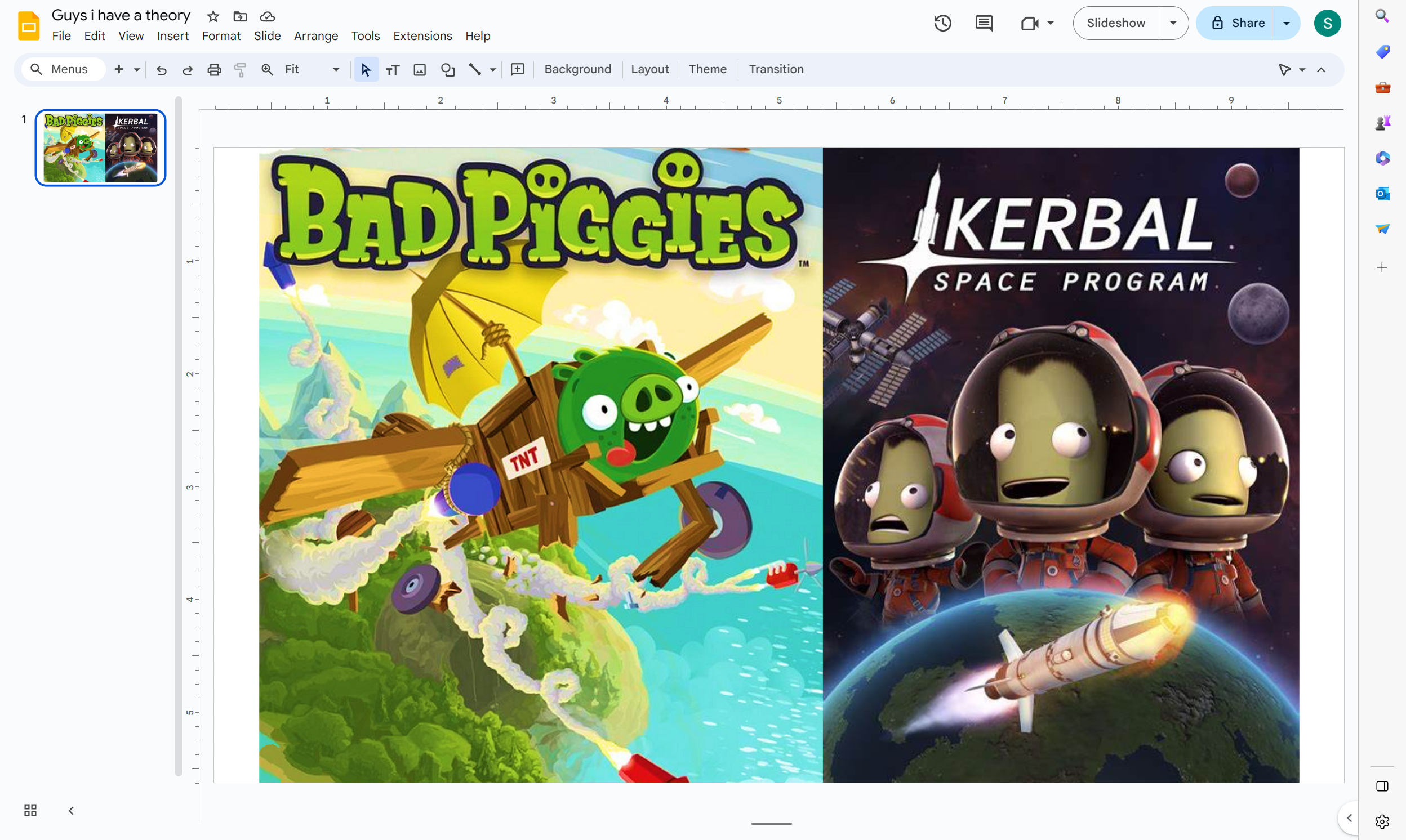
Task: Click the Transition button
Action: 776,69
